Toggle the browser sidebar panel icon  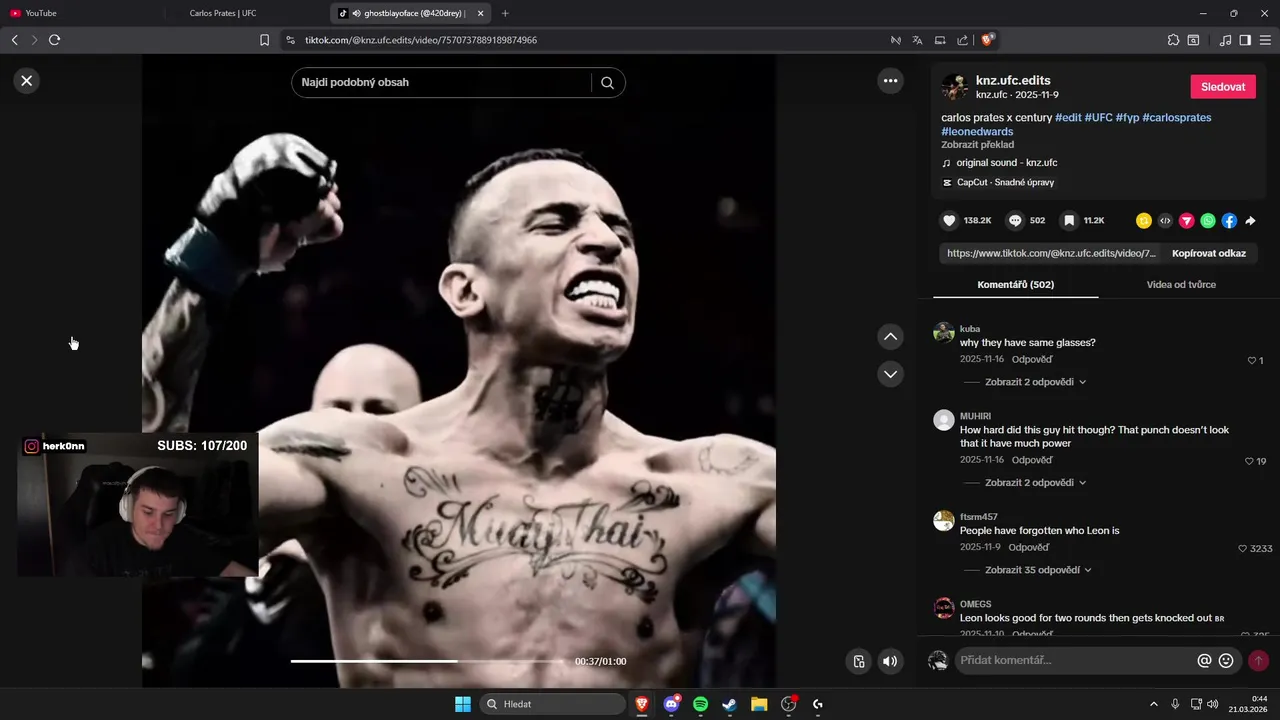[1245, 40]
